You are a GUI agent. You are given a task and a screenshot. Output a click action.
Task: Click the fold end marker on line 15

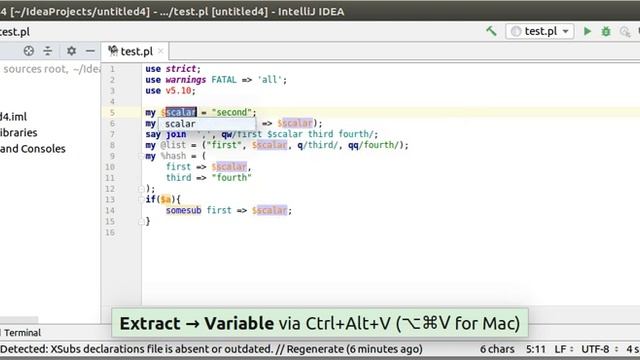[140, 221]
